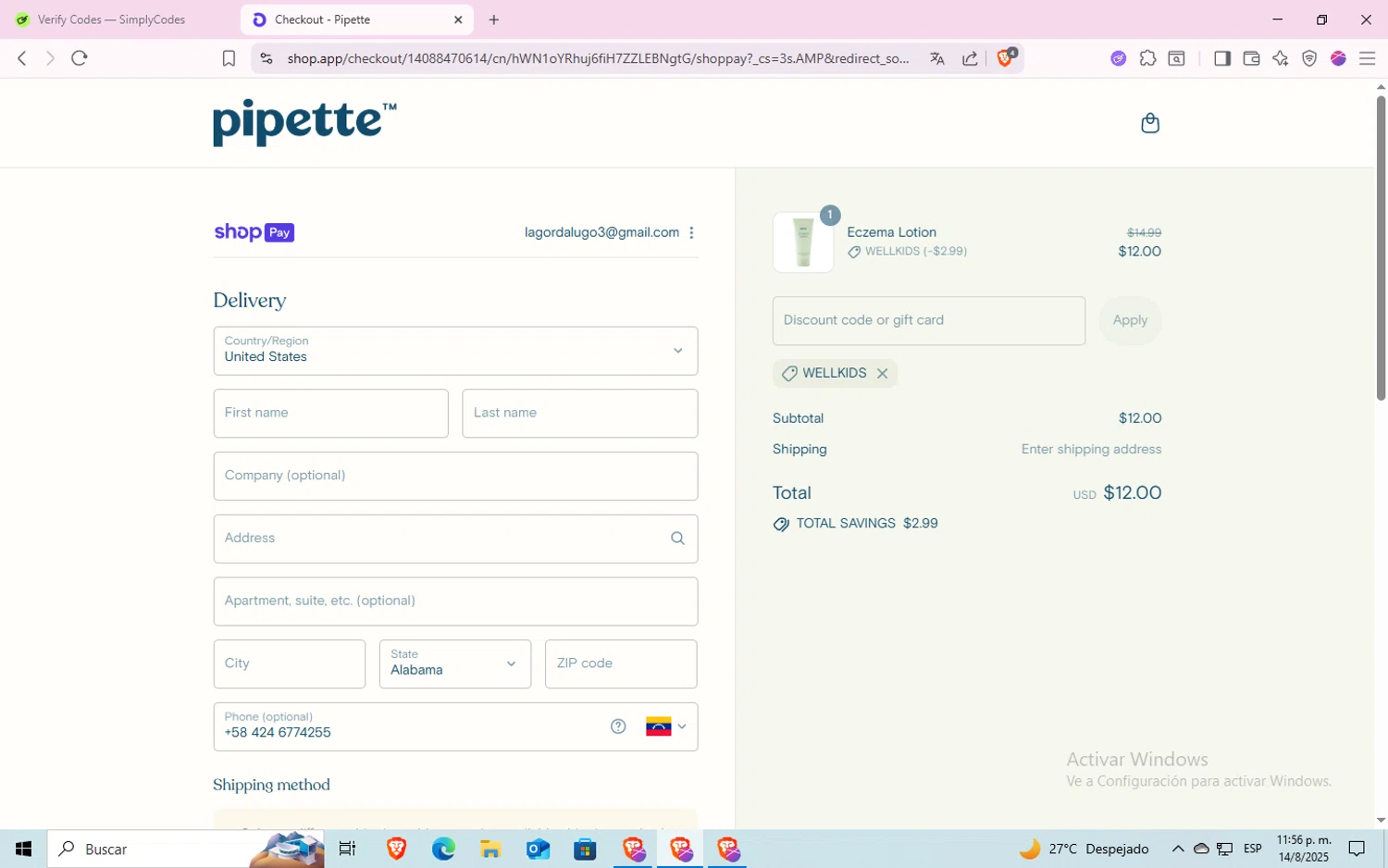Open the browser extensions puzzle icon
The image size is (1388, 868).
coord(1147,58)
